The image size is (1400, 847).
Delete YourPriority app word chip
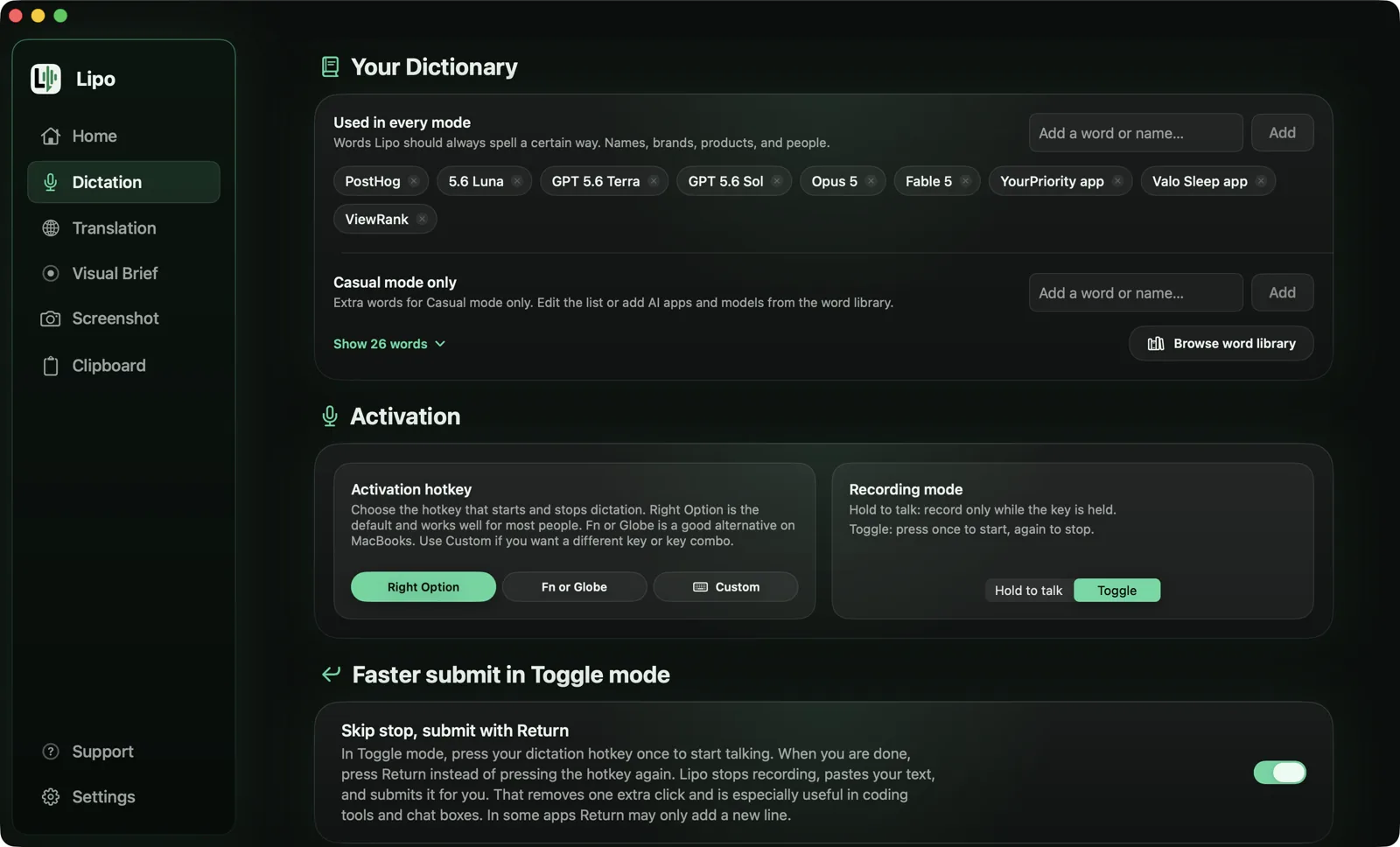1118,181
